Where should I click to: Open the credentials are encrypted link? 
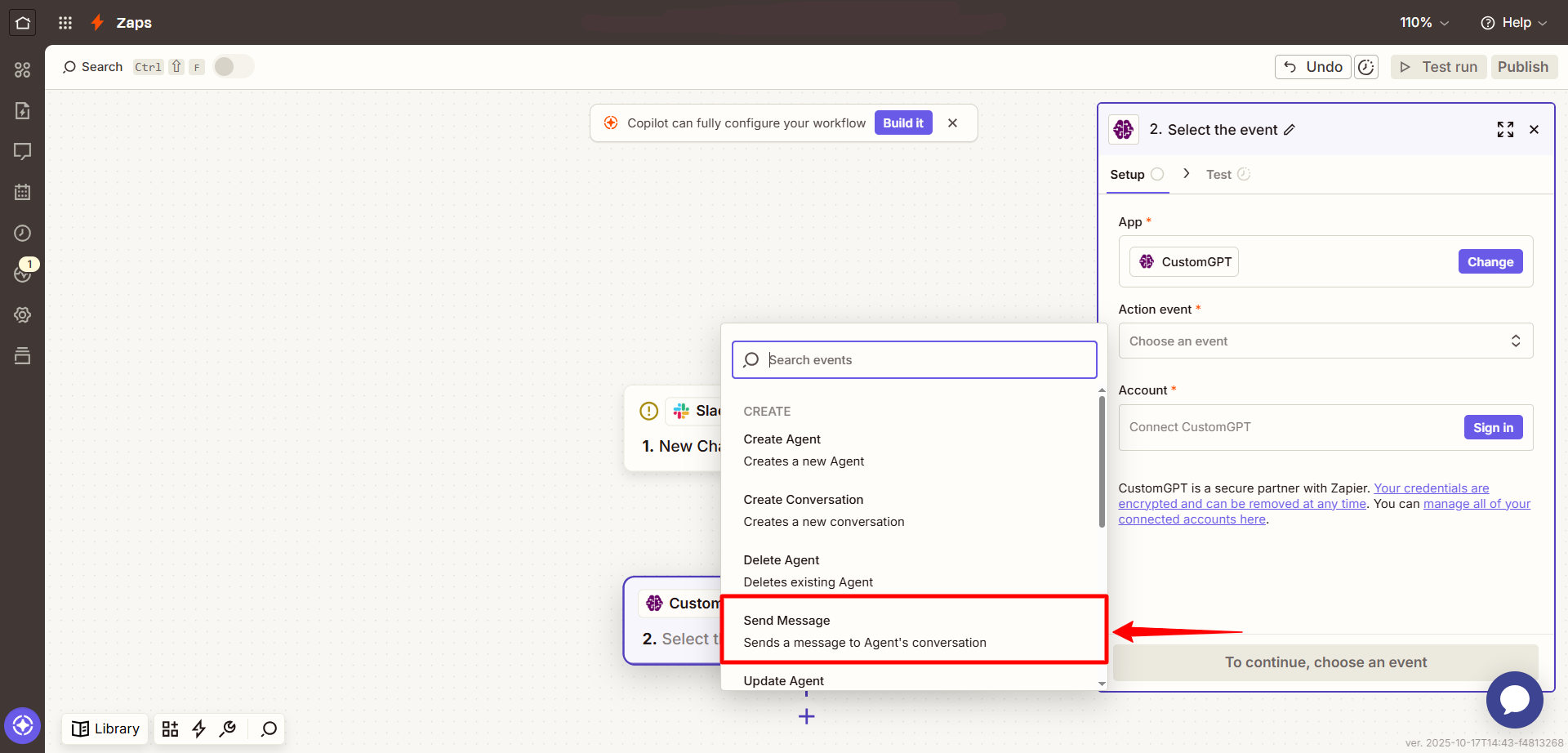point(1304,496)
